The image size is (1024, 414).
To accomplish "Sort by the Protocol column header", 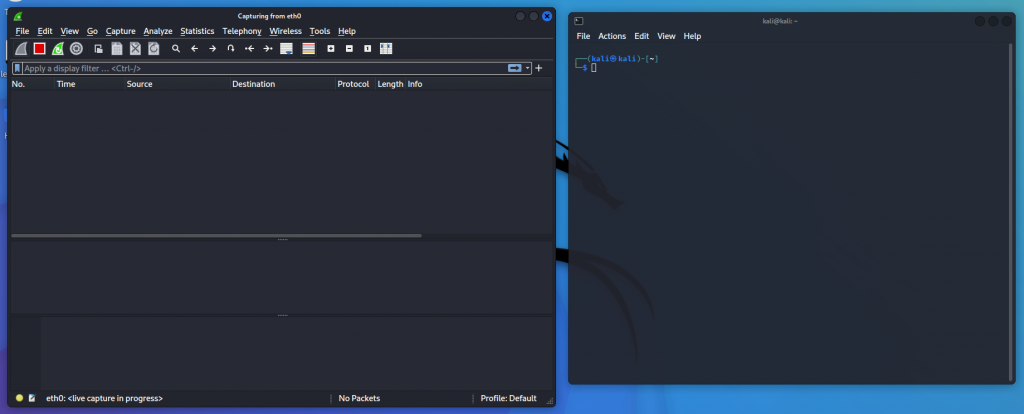I will [355, 84].
